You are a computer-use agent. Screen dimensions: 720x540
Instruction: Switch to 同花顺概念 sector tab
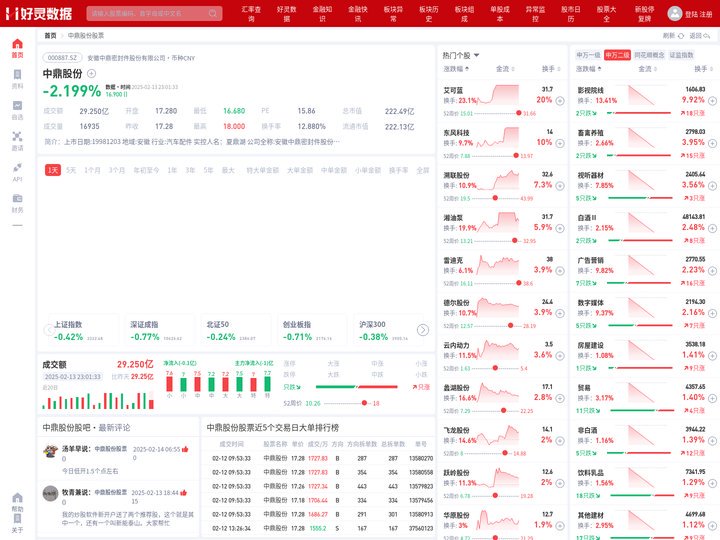(x=649, y=55)
